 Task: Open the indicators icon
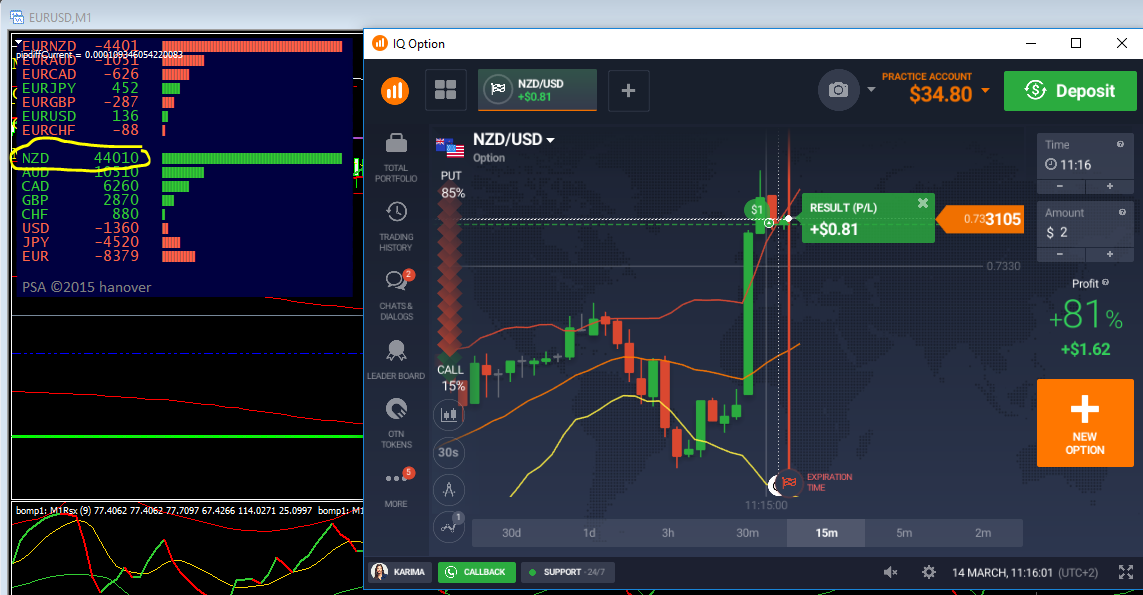449,526
